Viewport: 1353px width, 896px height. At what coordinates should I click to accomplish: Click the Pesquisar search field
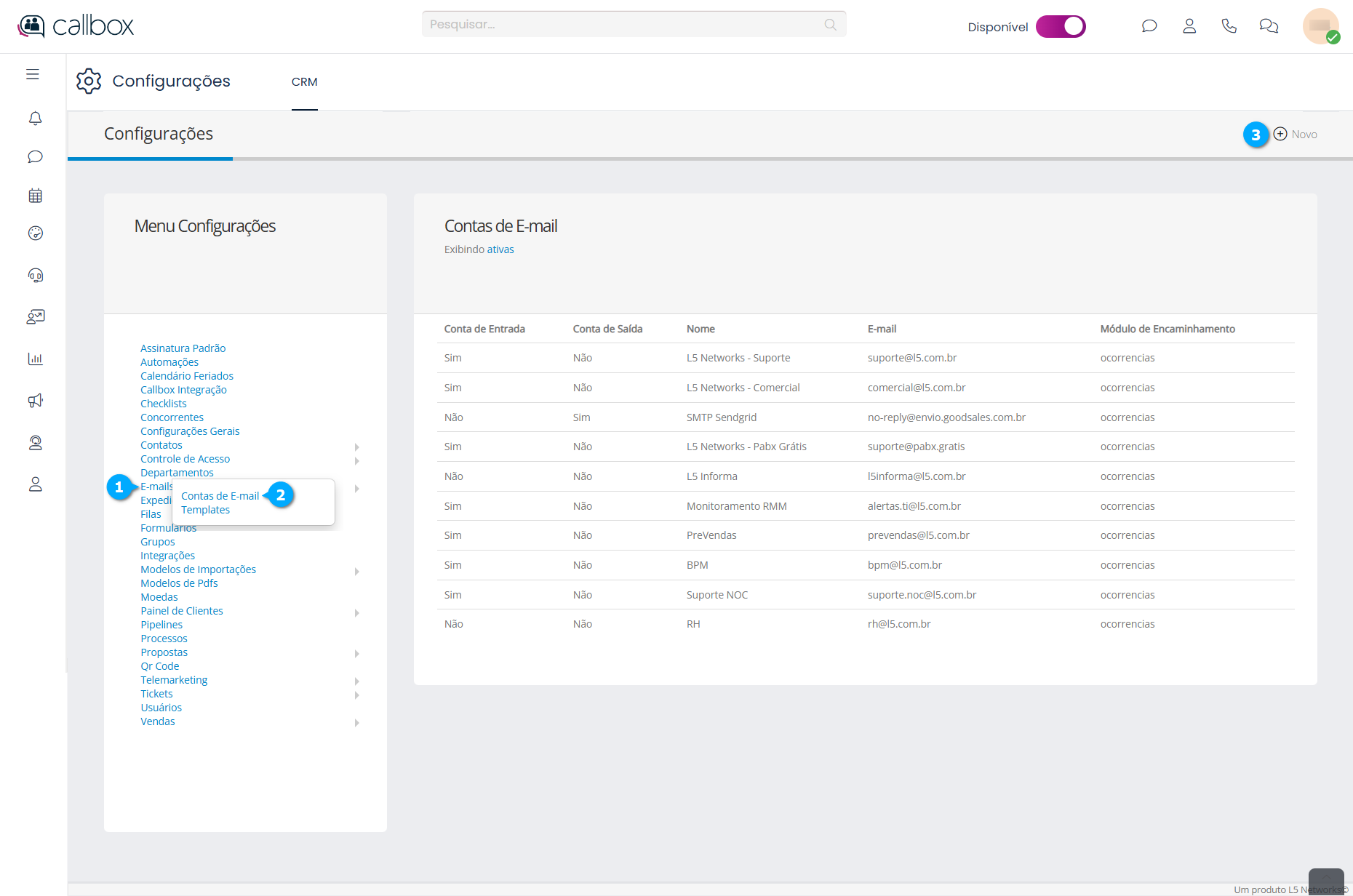626,24
